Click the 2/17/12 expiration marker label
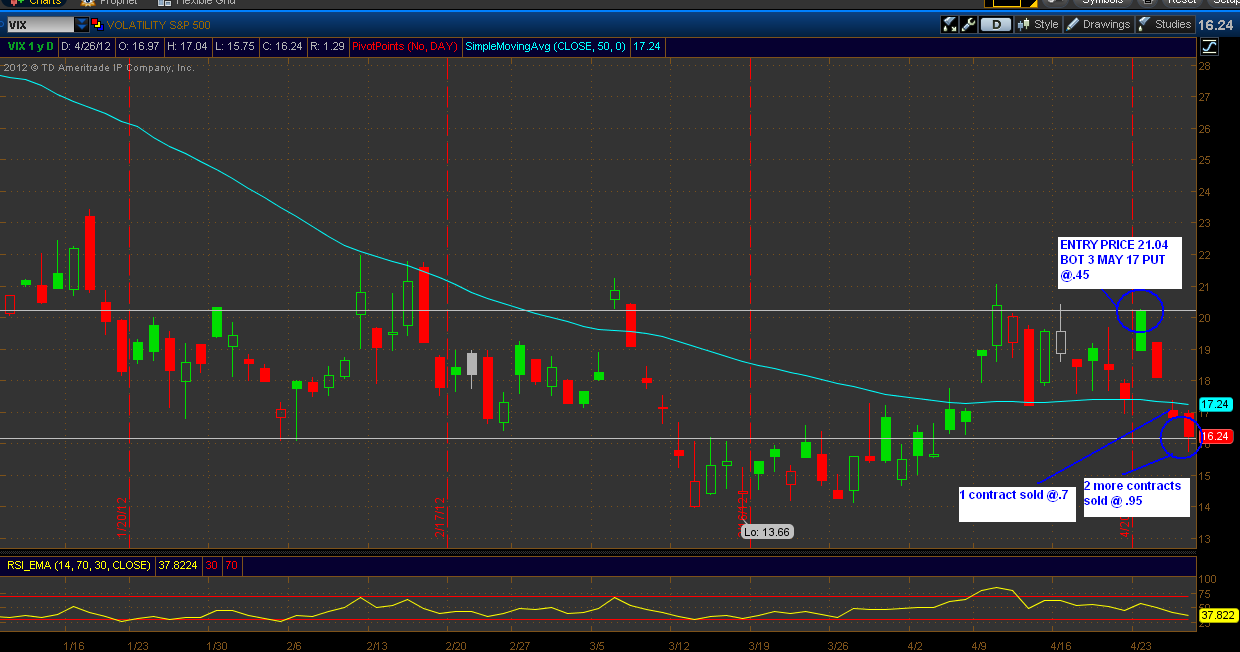Image resolution: width=1240 pixels, height=652 pixels. pyautogui.click(x=440, y=517)
